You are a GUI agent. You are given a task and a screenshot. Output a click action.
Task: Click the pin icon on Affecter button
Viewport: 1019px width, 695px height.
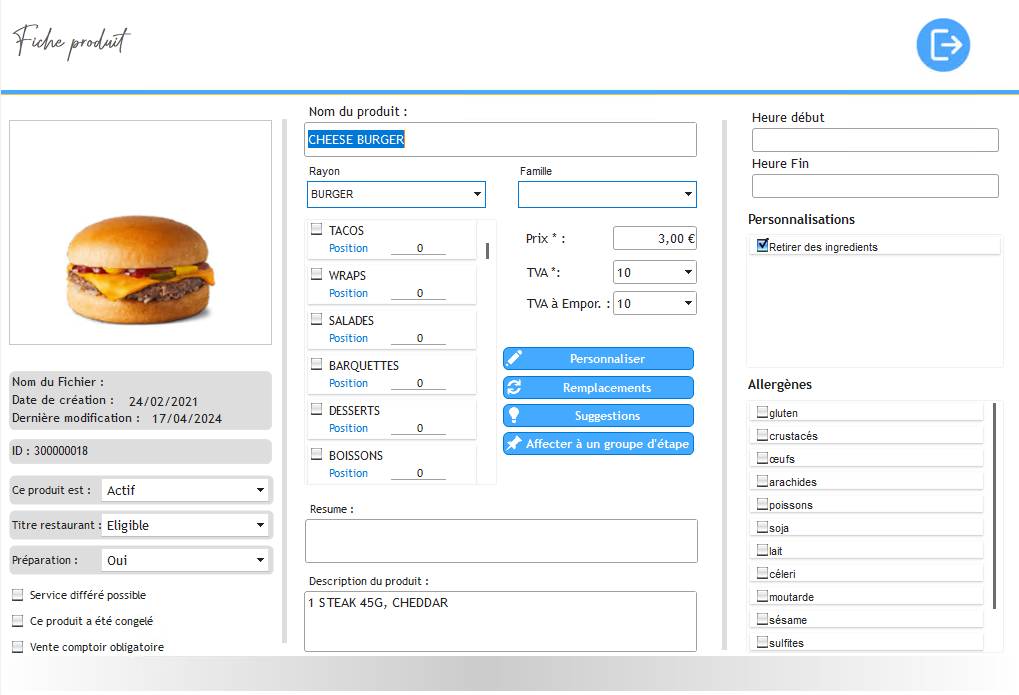[515, 444]
